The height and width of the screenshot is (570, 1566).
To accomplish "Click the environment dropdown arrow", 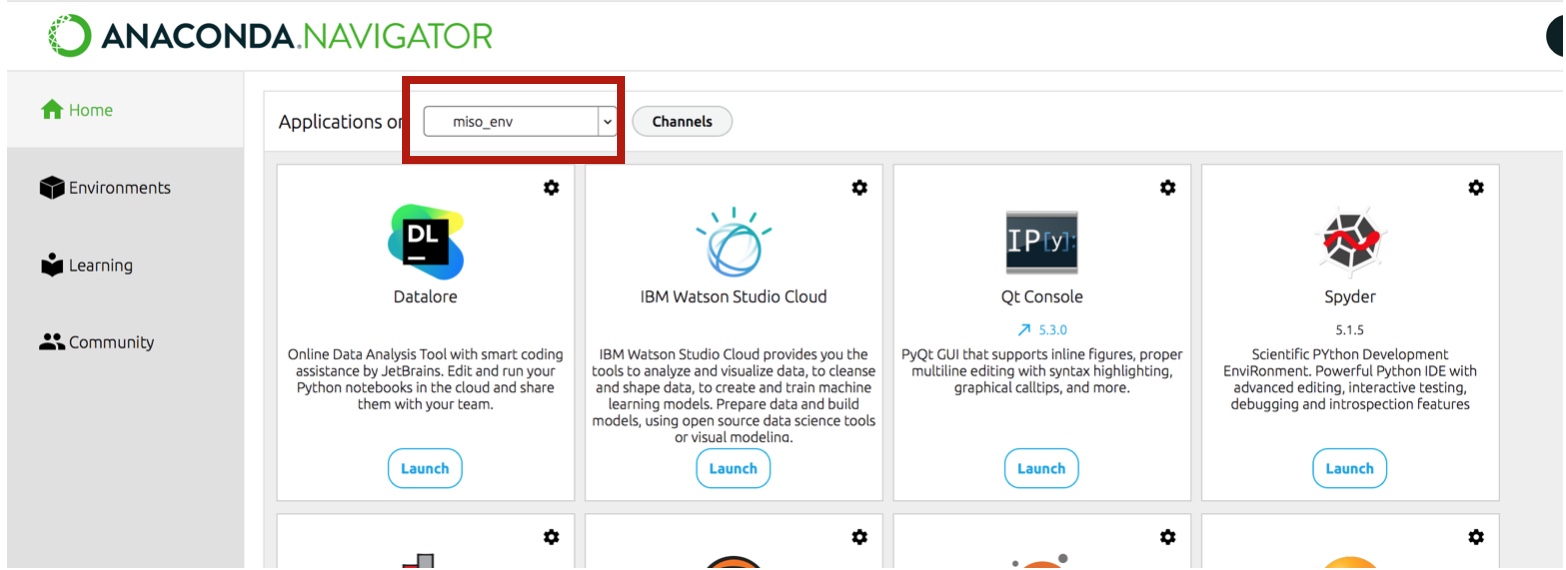I will 606,122.
